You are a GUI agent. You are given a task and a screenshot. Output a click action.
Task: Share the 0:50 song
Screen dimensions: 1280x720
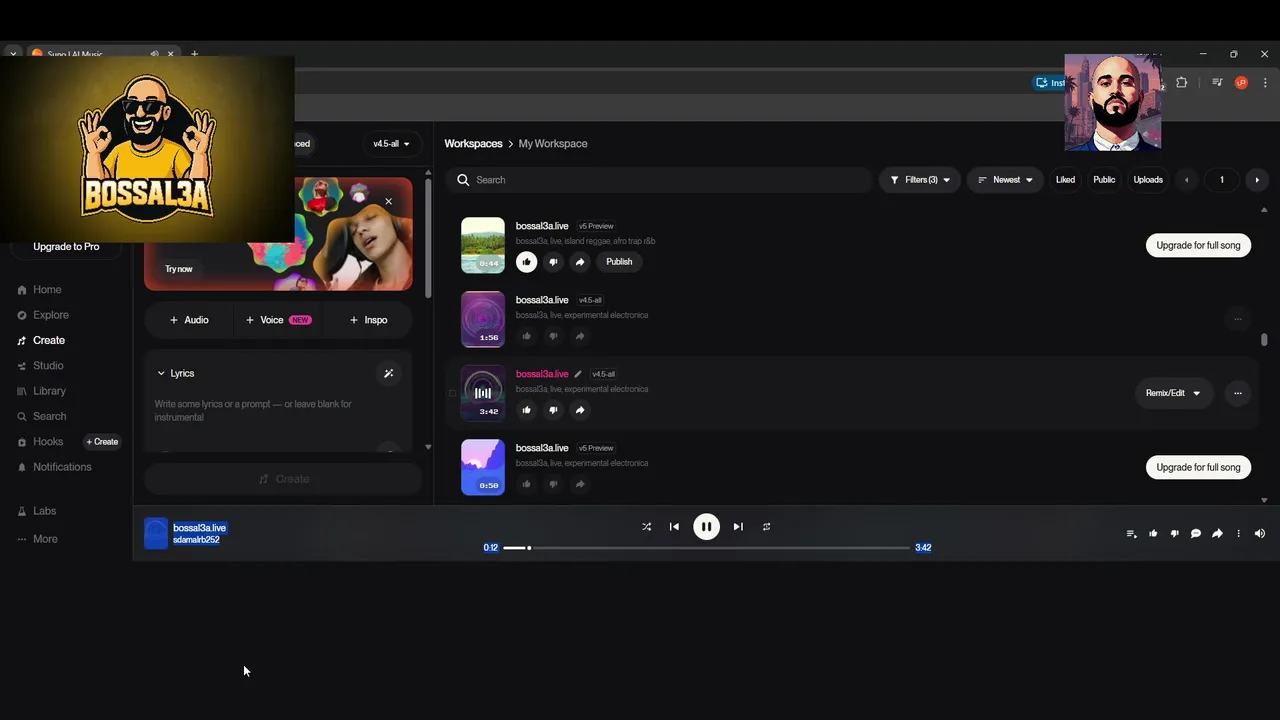tap(580, 484)
